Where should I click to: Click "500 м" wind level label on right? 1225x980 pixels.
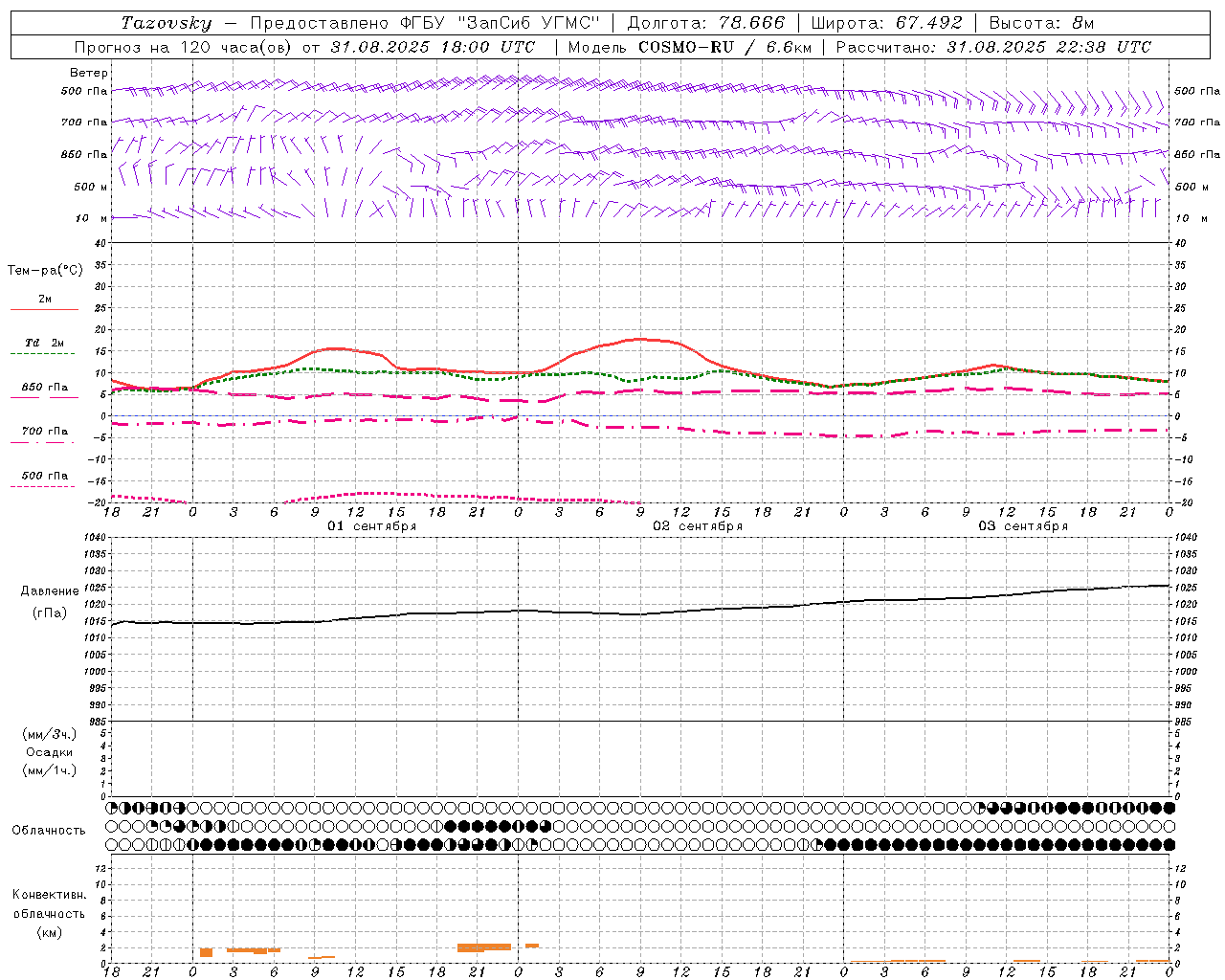click(x=1191, y=187)
